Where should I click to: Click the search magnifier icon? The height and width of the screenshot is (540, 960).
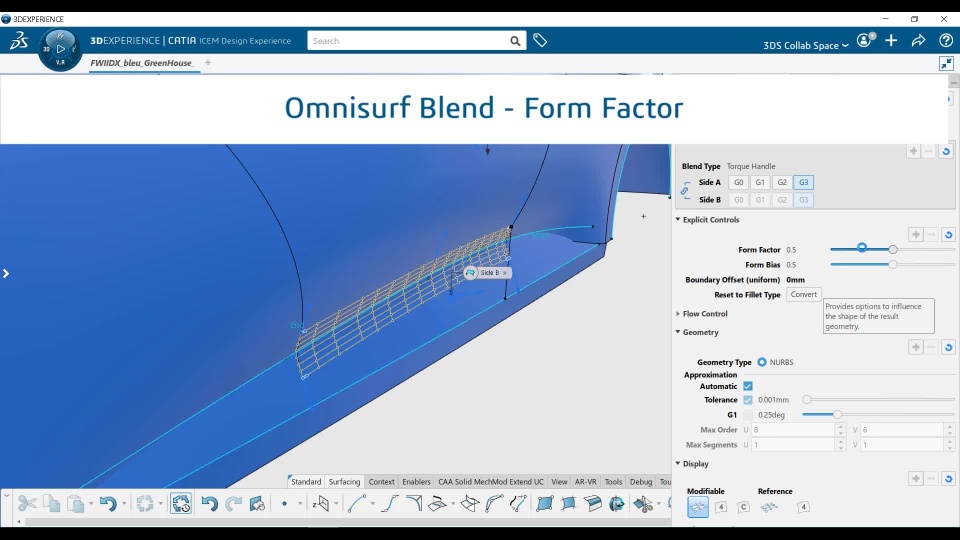[515, 41]
